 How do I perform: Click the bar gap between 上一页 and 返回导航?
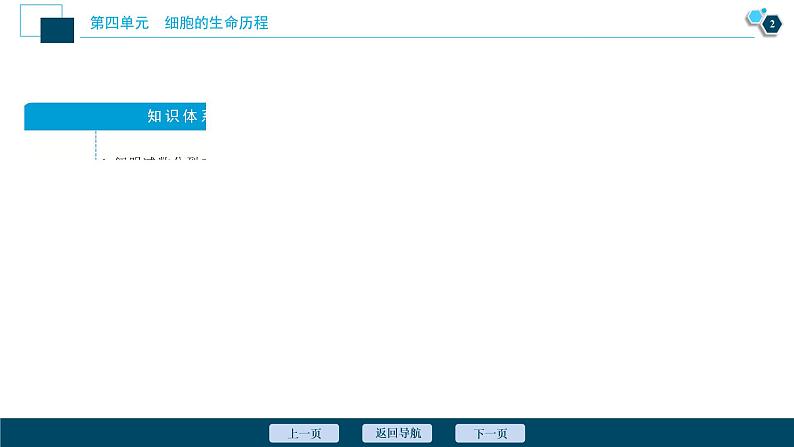coord(350,433)
